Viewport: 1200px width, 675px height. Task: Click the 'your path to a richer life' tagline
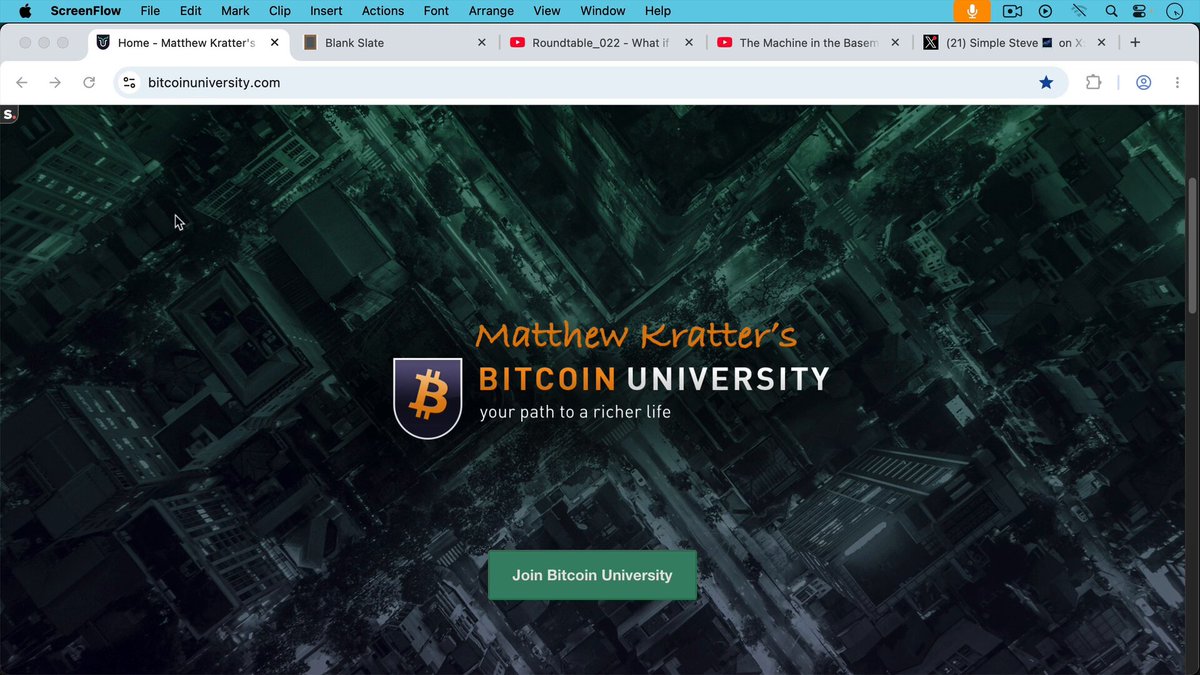pyautogui.click(x=575, y=412)
